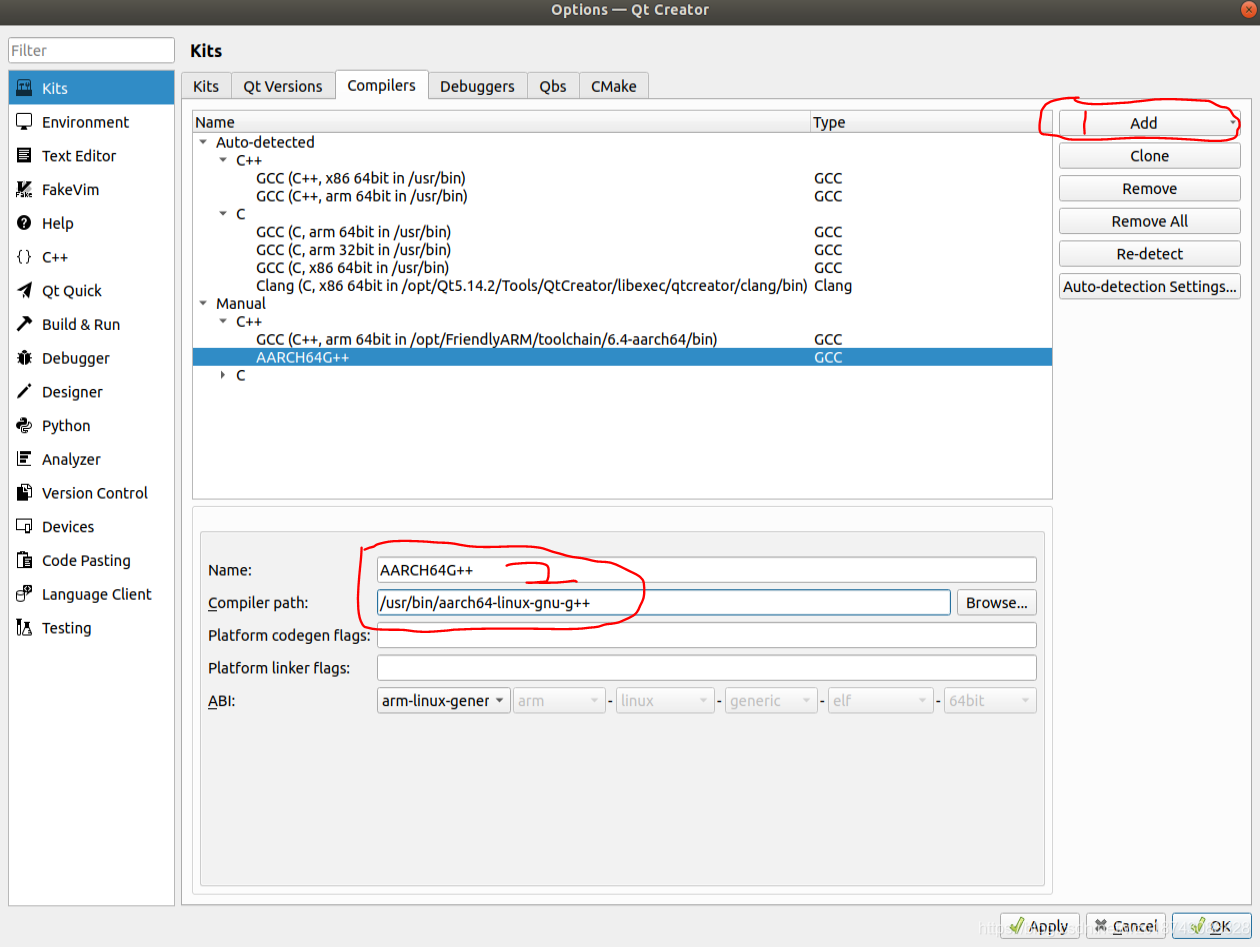This screenshot has height=947, width=1260.
Task: Open the Python logo icon
Action: [24, 426]
